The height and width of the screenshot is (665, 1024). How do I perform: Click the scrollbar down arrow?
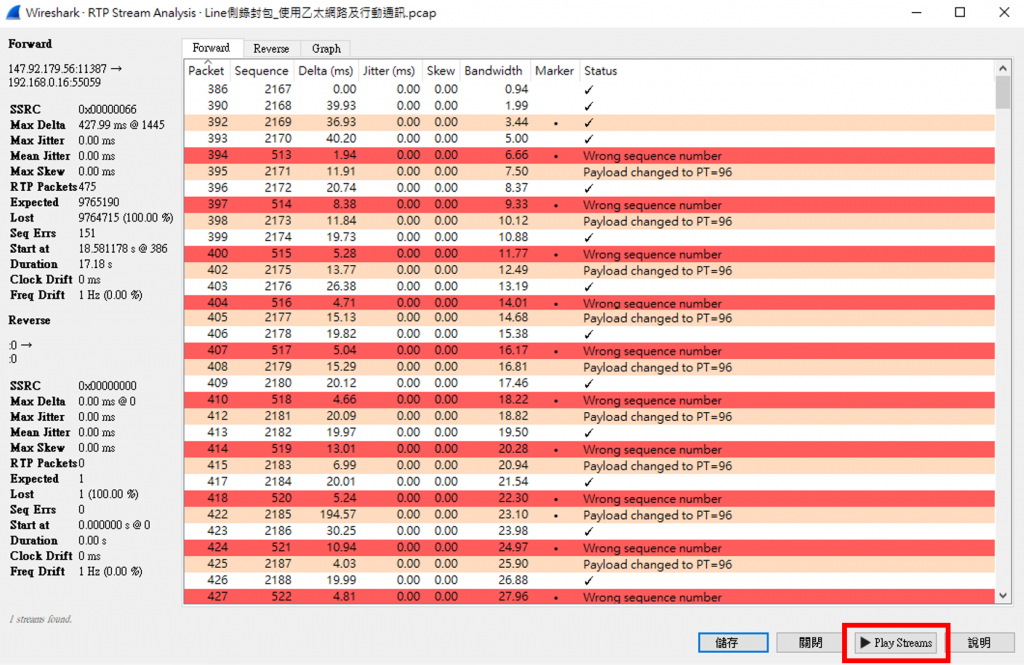coord(1003,596)
